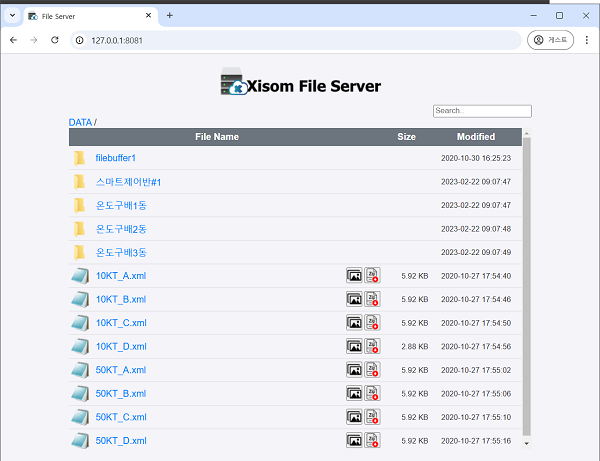Open the 온도구배2동 folder link
This screenshot has width=600, height=461.
(121, 229)
